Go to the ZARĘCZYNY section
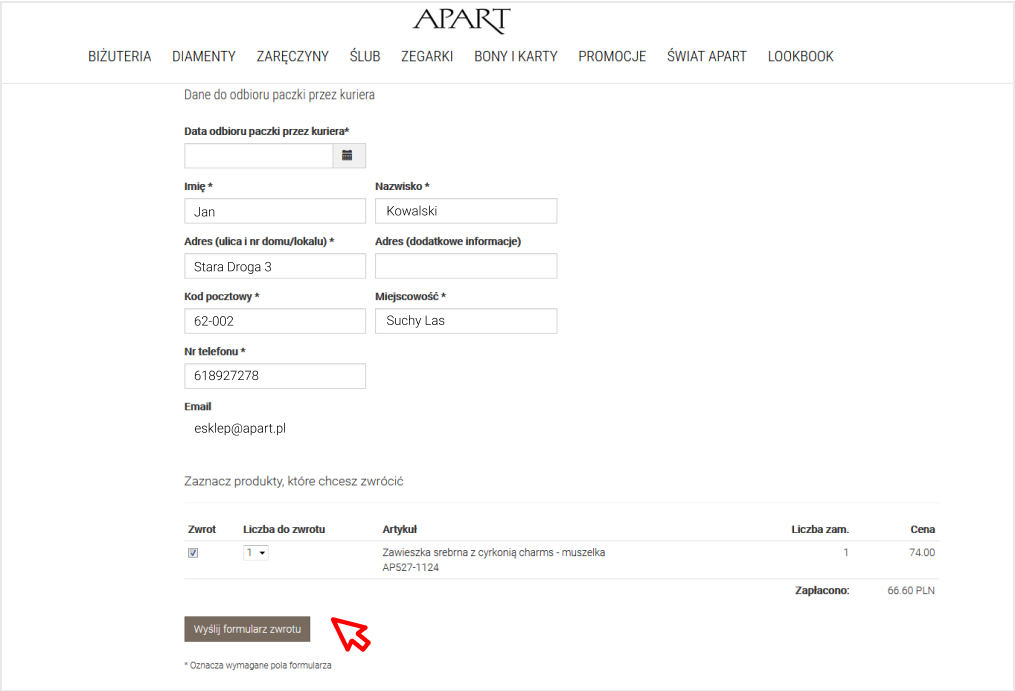This screenshot has height=691, width=1015. pyautogui.click(x=292, y=56)
